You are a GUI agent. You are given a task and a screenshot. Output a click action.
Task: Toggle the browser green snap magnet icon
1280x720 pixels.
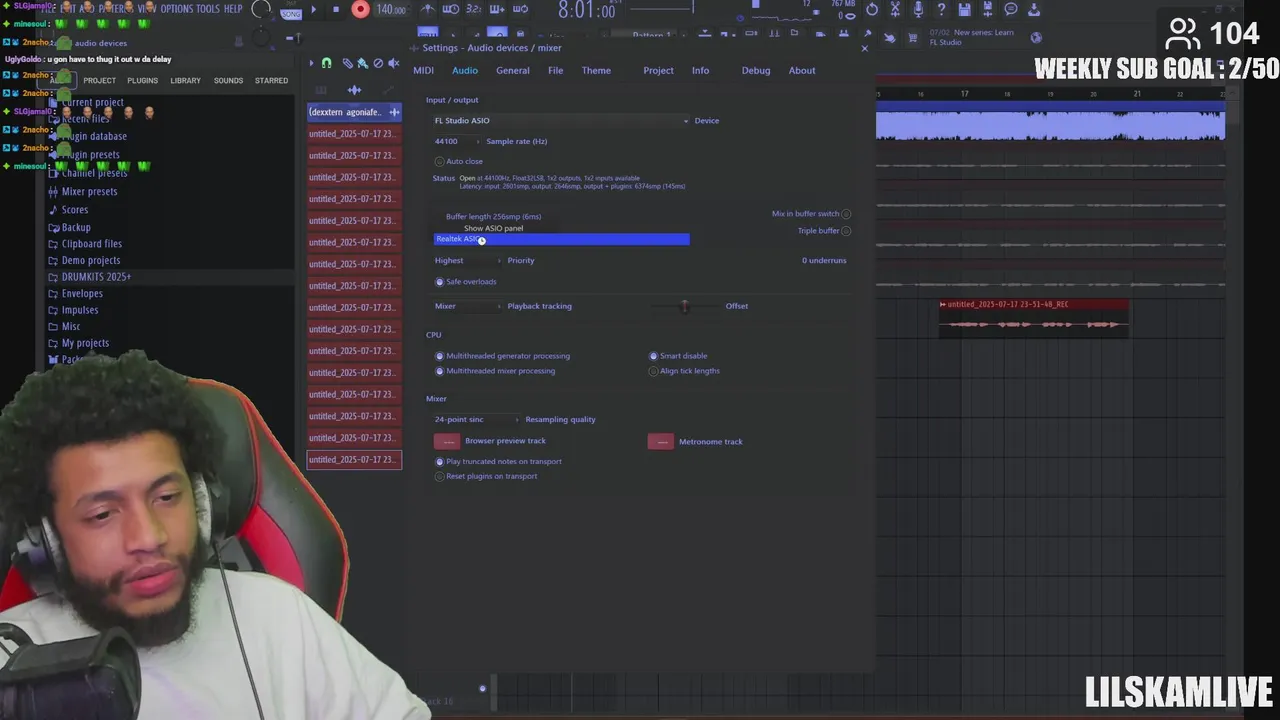click(x=327, y=63)
